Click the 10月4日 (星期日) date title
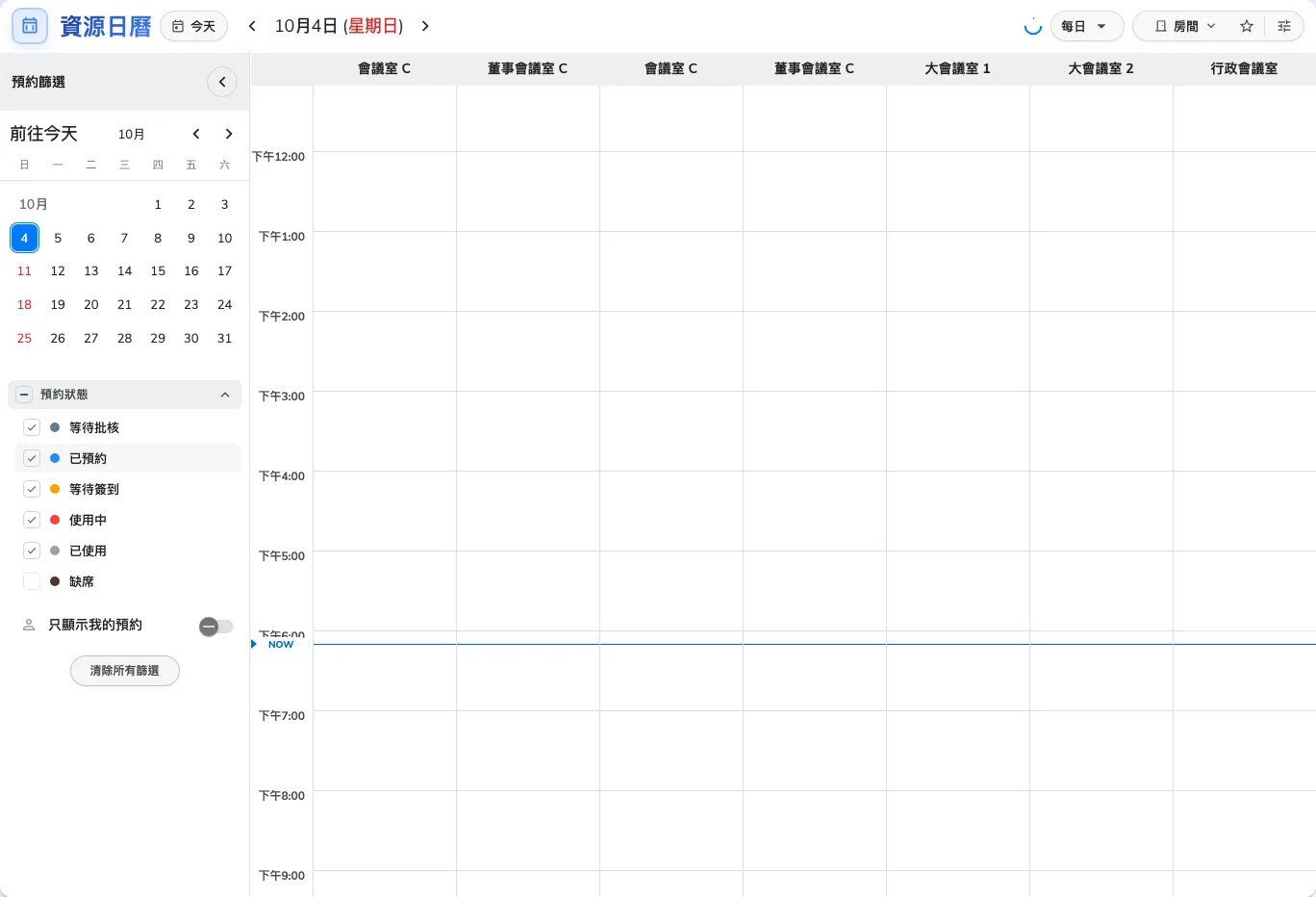Screen dimensions: 1316x897 pyautogui.click(x=339, y=26)
